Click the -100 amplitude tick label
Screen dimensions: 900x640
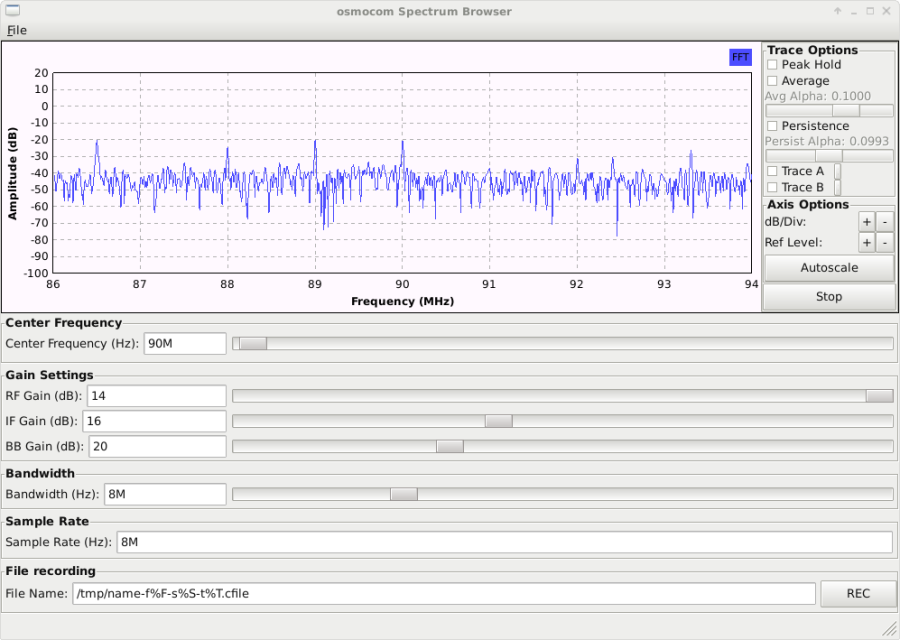pos(36,273)
